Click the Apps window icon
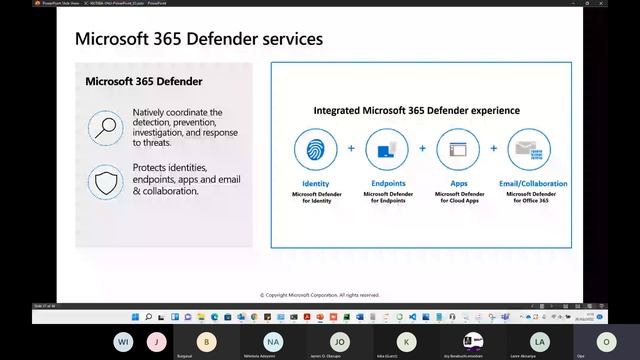This screenshot has width=640, height=360. point(458,149)
